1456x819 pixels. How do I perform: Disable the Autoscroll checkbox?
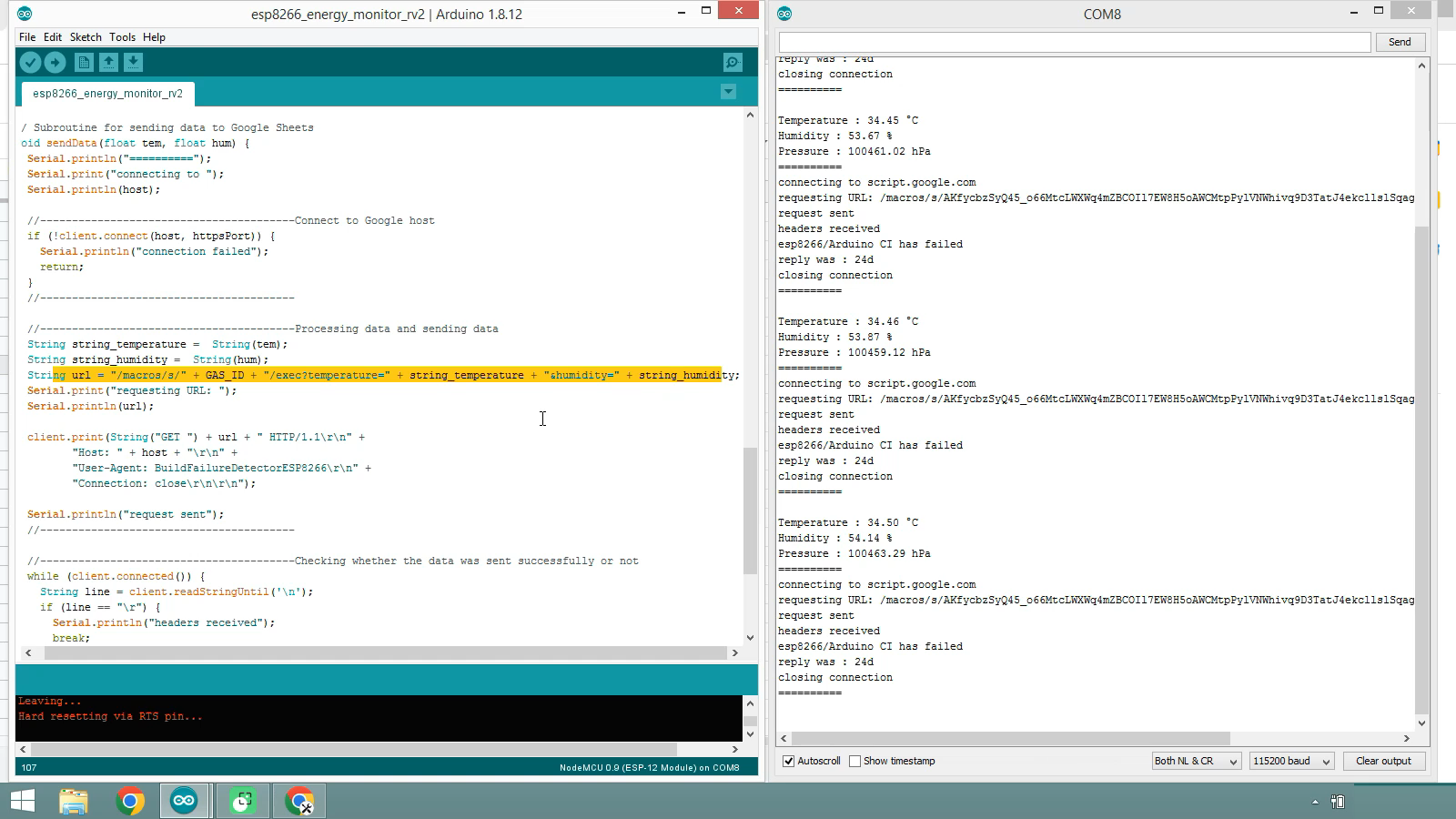pos(789,761)
